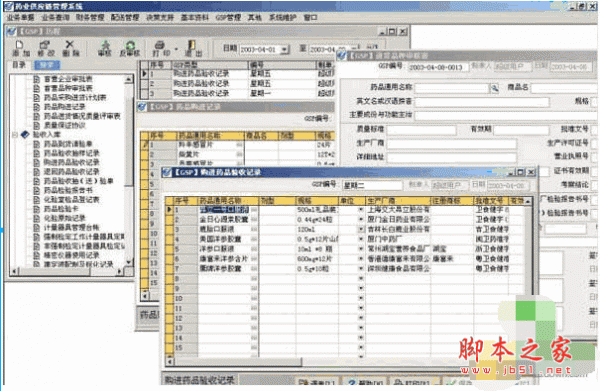Select 首营品种审批表 in the tree
Screen dimensions: 600x391
[x=68, y=88]
